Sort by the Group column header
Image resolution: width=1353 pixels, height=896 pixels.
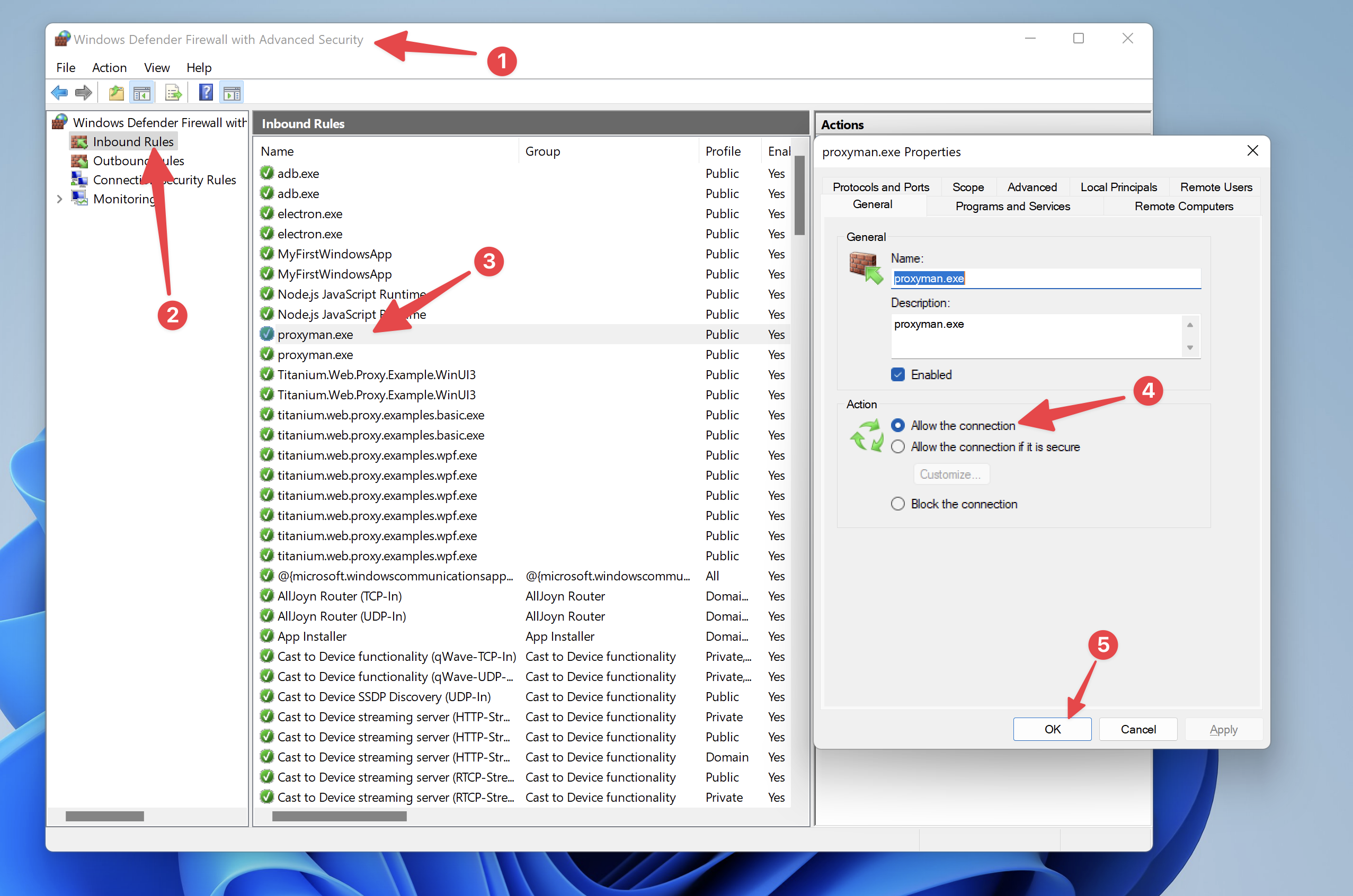tap(608, 151)
